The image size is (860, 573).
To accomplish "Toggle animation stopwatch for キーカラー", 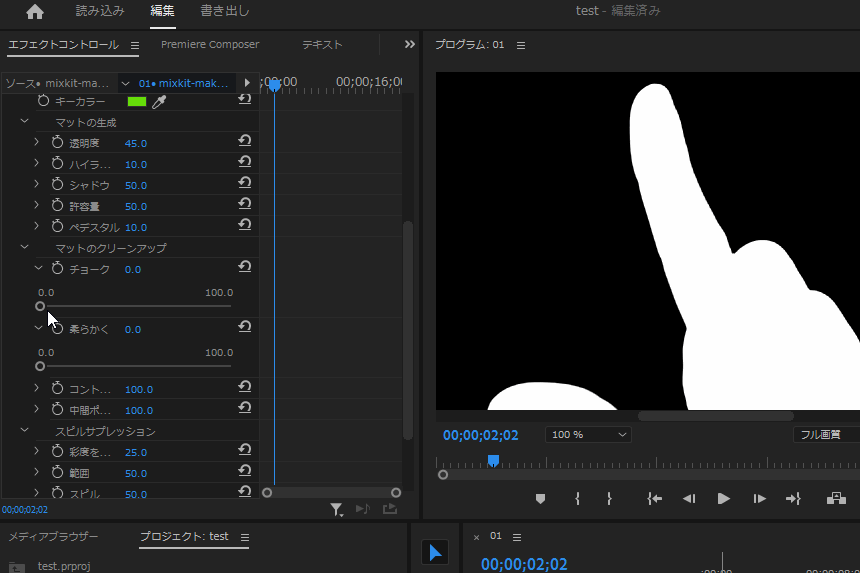I will pos(43,100).
